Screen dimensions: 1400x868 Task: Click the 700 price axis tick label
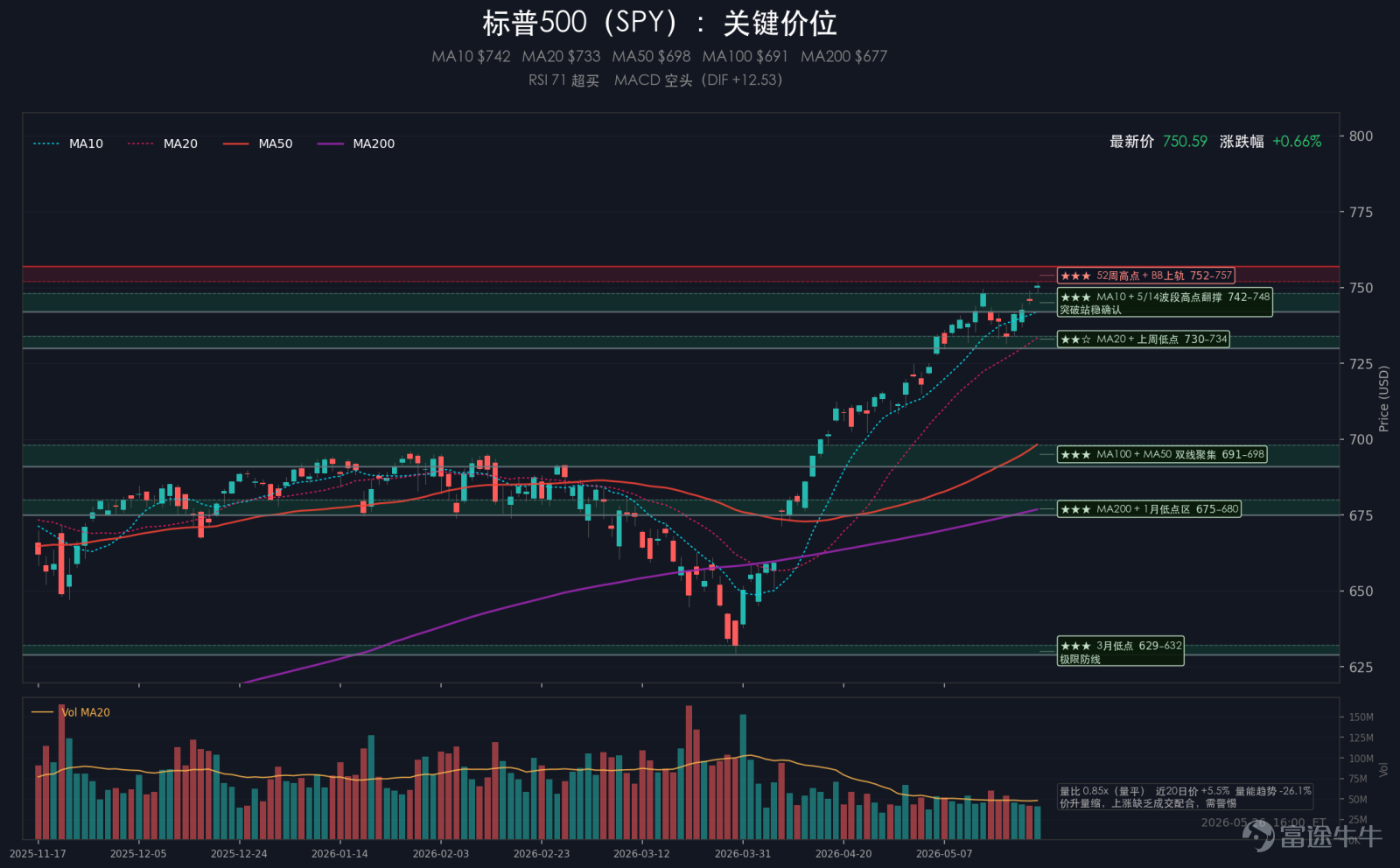(1361, 440)
